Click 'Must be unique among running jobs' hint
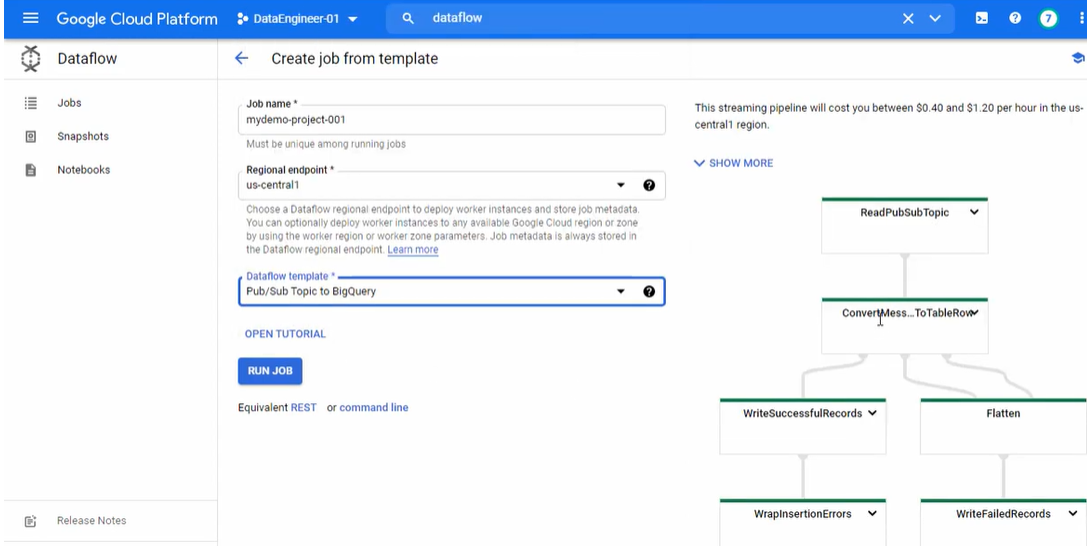Screen dimensions: 1087x546 point(326,144)
